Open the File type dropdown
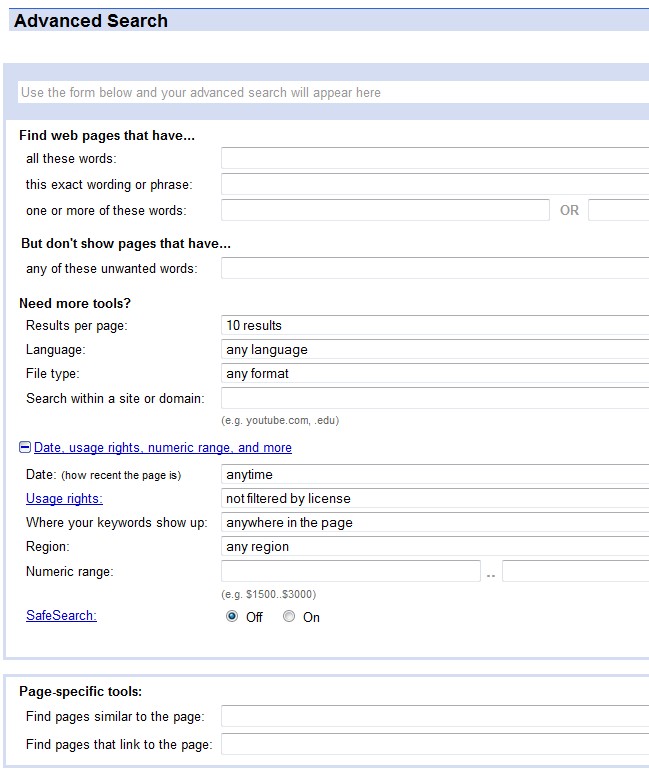649x774 pixels. point(435,374)
